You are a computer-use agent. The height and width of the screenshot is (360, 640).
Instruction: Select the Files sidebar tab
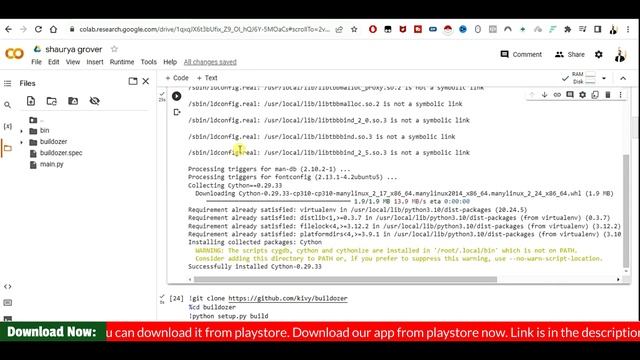pyautogui.click(x=7, y=148)
